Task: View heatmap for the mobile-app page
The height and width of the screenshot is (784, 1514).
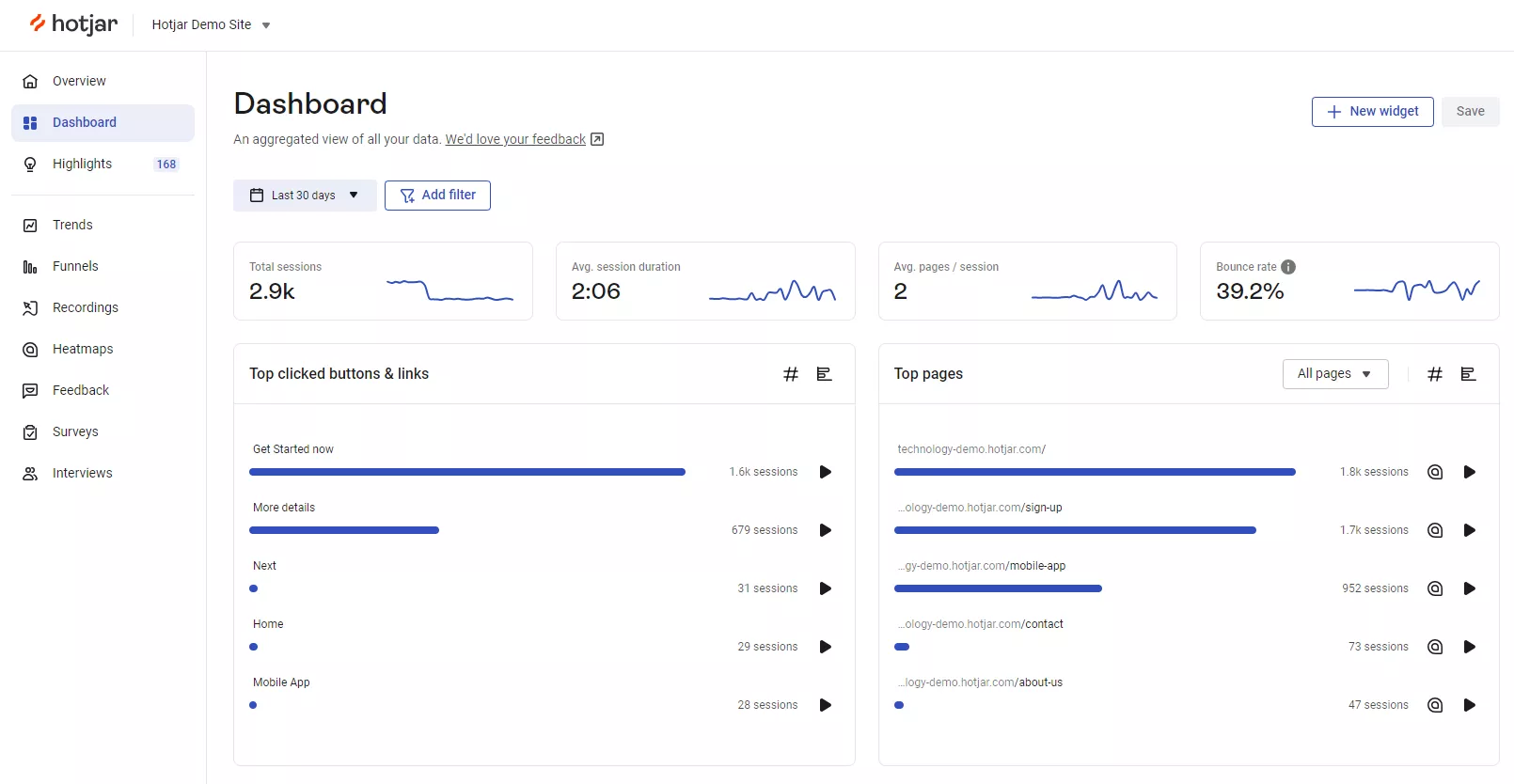Action: point(1435,588)
